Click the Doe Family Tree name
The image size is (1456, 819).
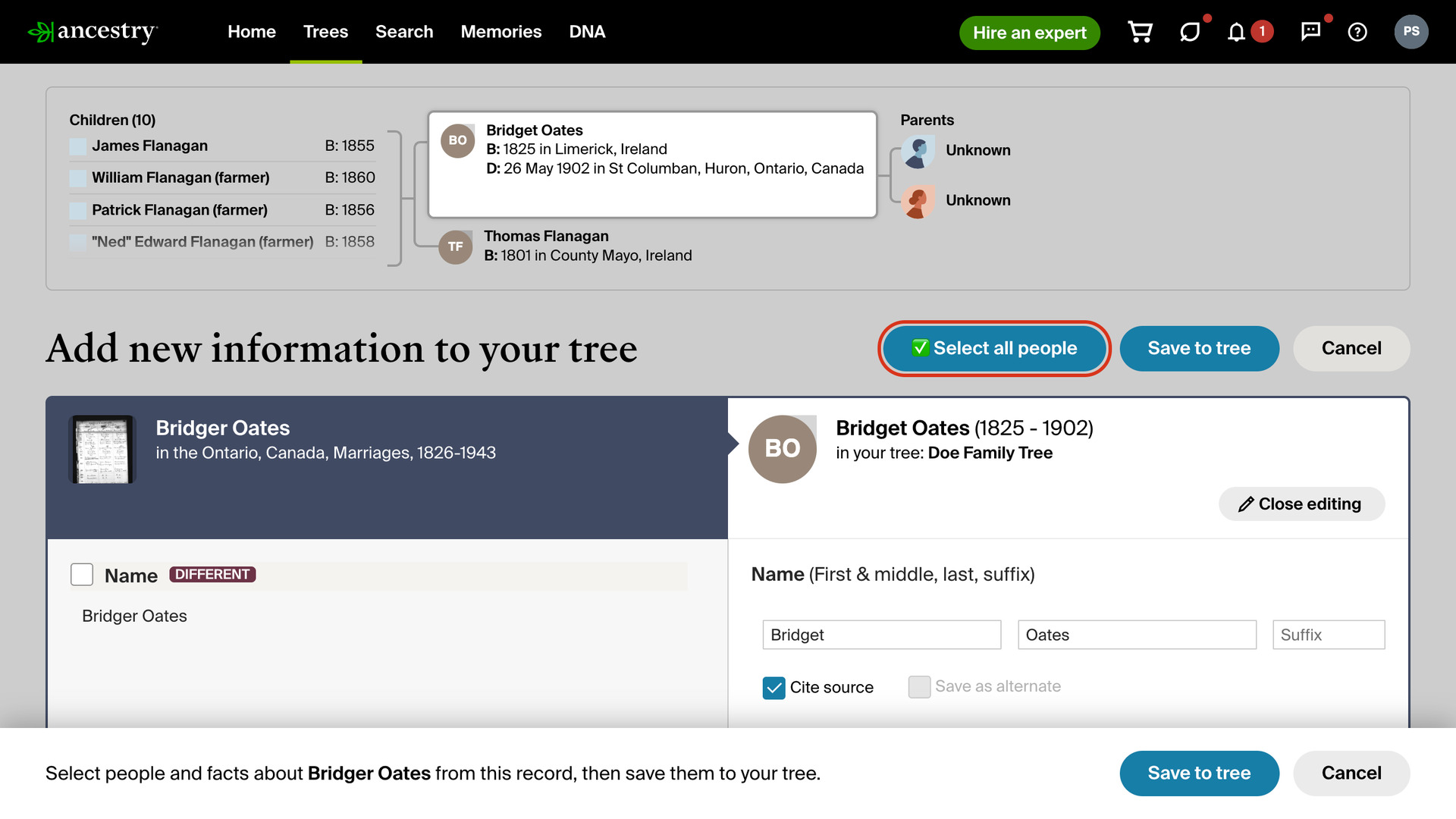(x=990, y=453)
